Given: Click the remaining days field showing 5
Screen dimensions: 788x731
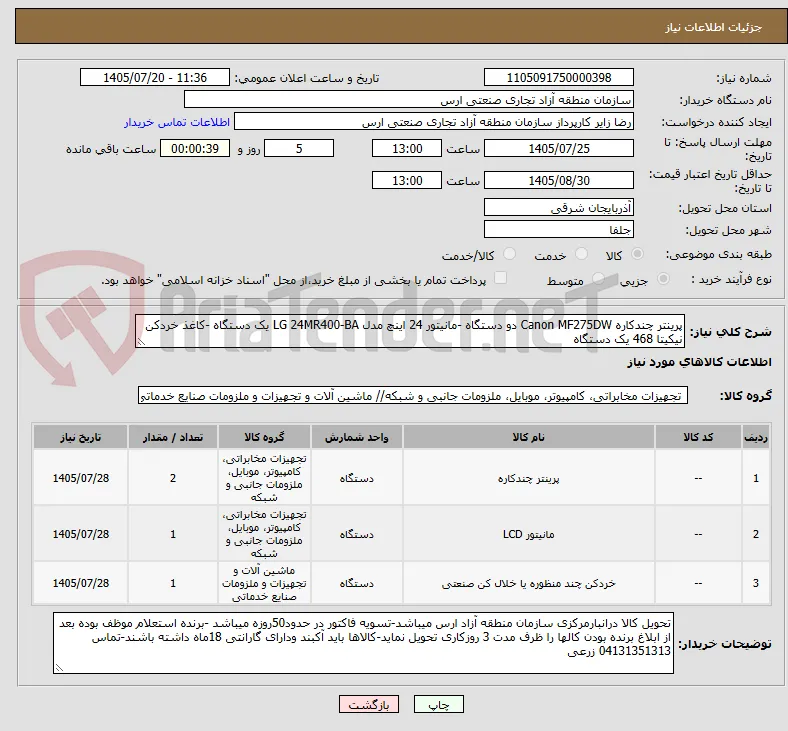Looking at the screenshot, I should (x=299, y=148).
